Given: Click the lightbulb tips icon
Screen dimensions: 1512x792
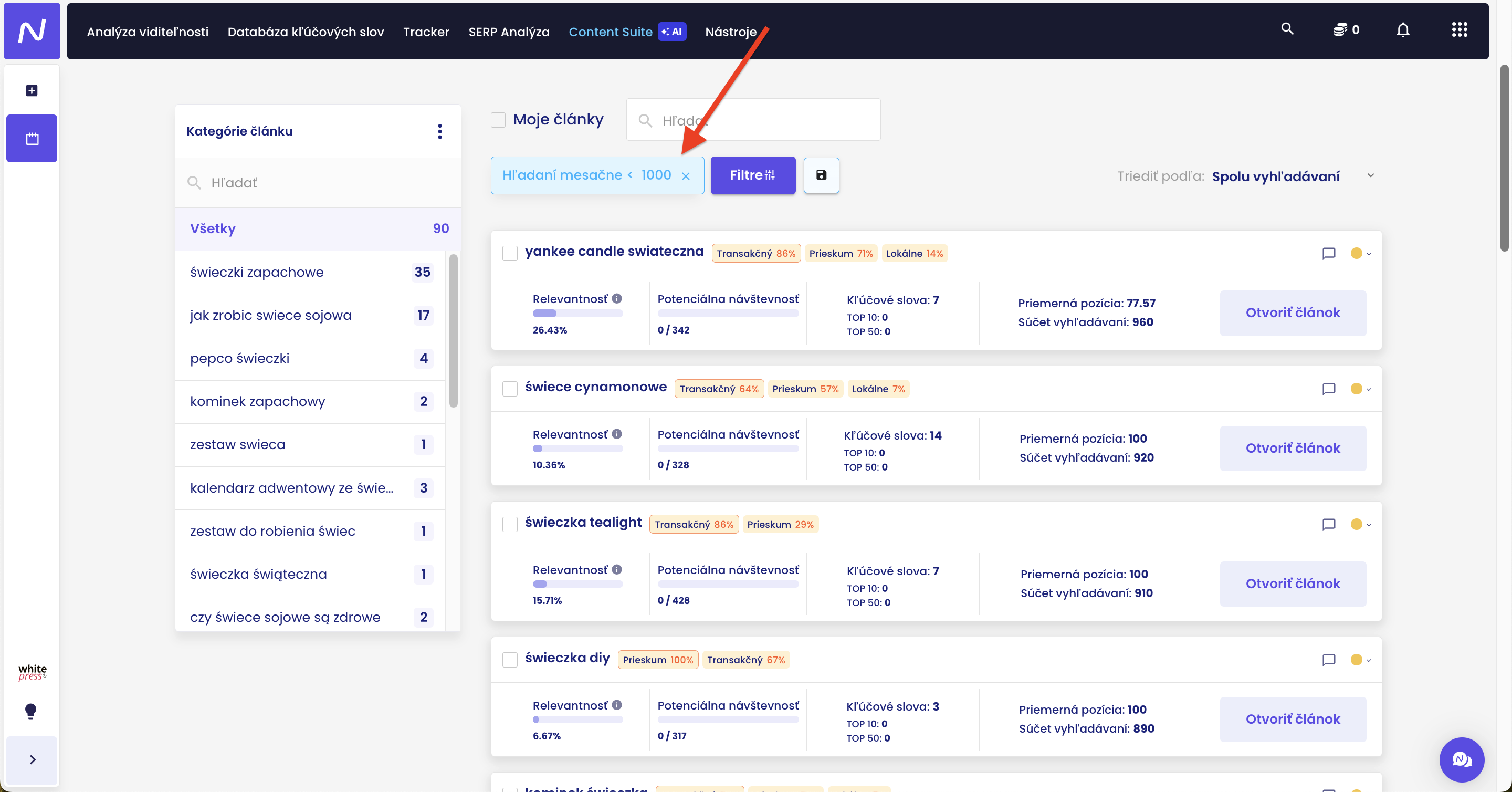Looking at the screenshot, I should 31,711.
